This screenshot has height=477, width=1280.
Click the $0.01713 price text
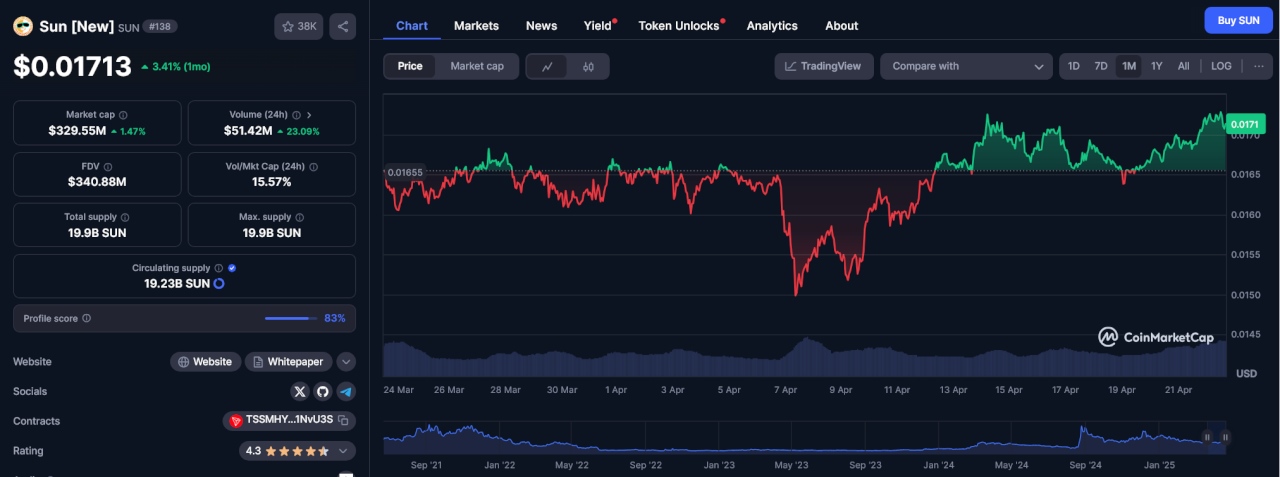pyautogui.click(x=72, y=66)
